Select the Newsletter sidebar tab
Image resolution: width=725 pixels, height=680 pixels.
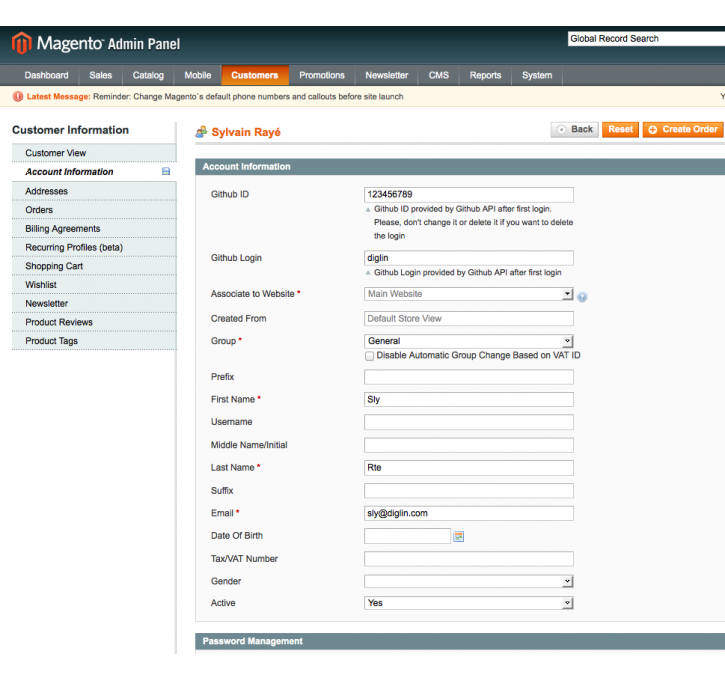click(x=94, y=304)
